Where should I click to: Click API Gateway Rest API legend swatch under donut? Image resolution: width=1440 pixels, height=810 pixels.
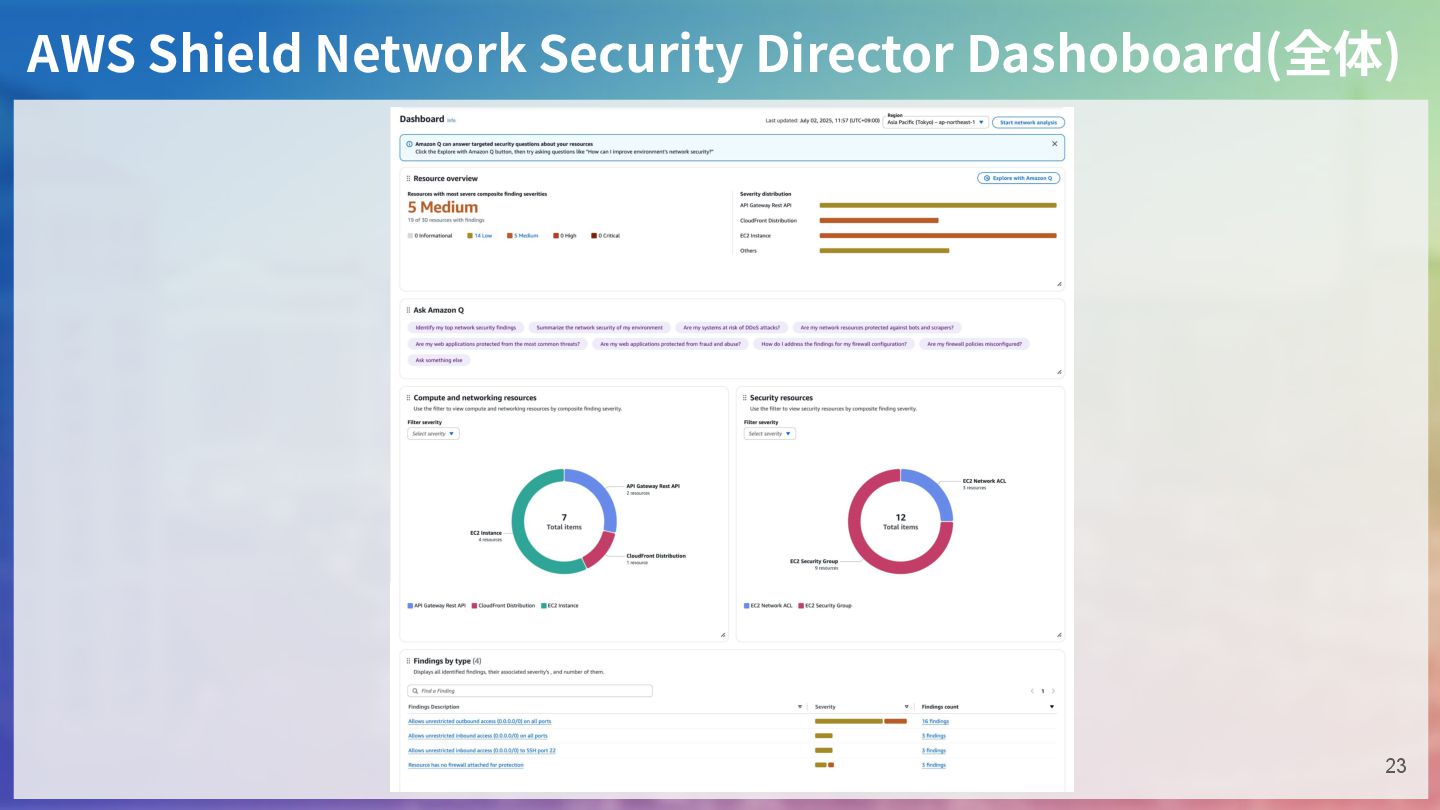pyautogui.click(x=410, y=606)
